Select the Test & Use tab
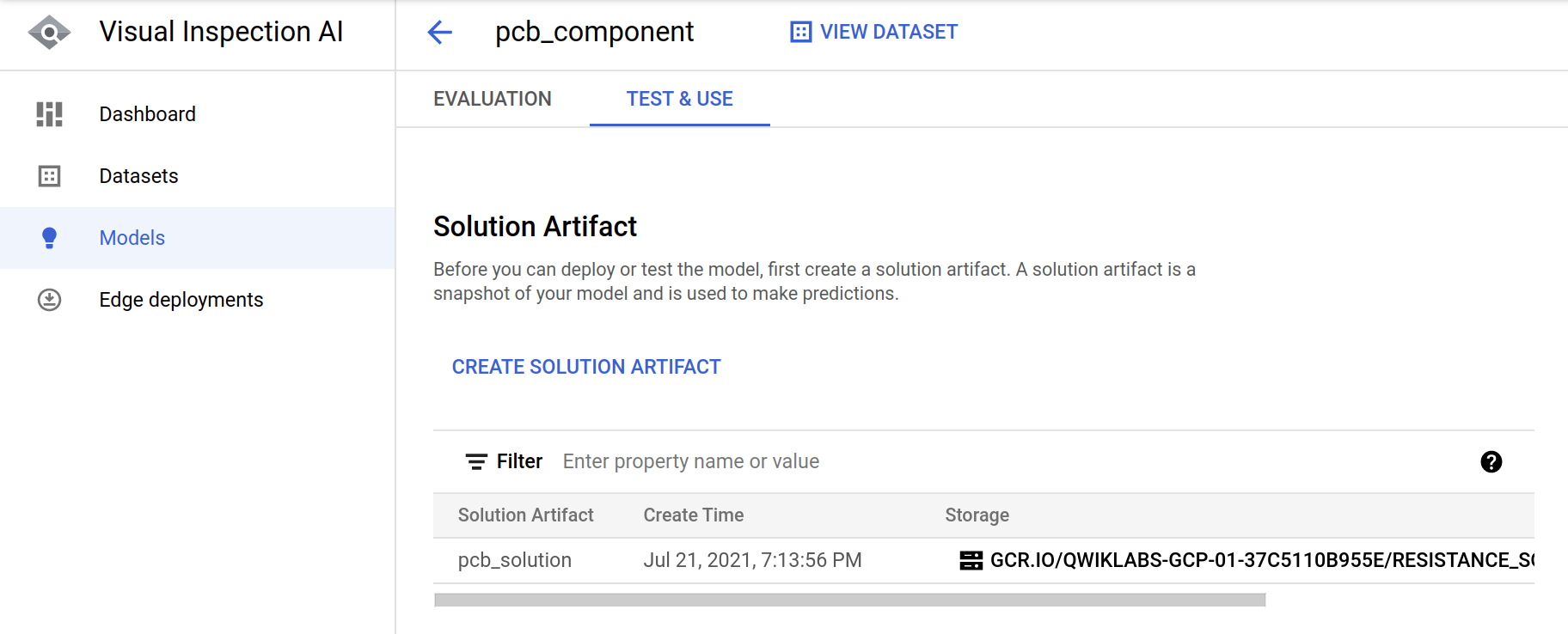 pos(679,99)
